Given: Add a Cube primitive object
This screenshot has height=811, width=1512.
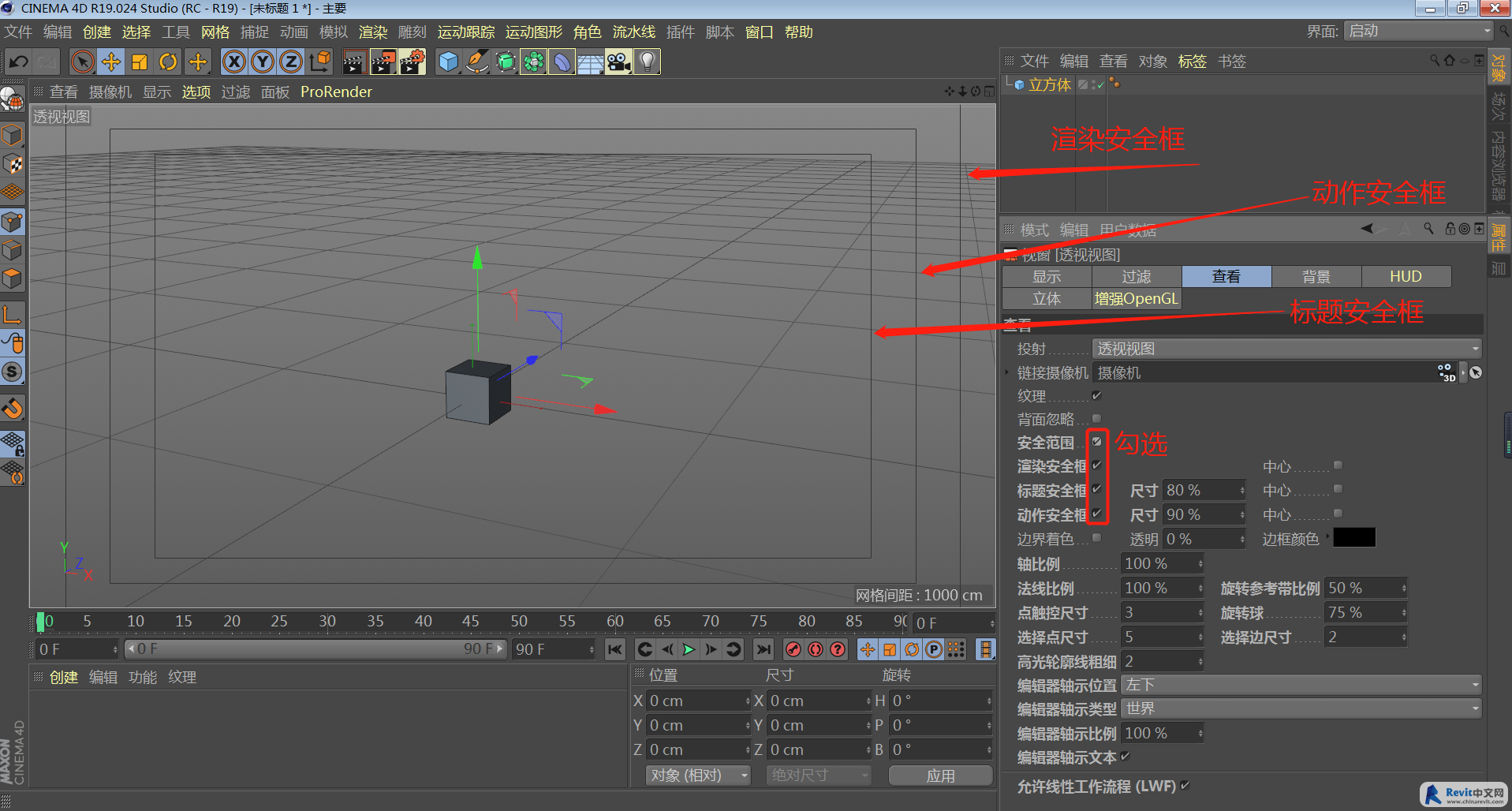Looking at the screenshot, I should tap(448, 62).
